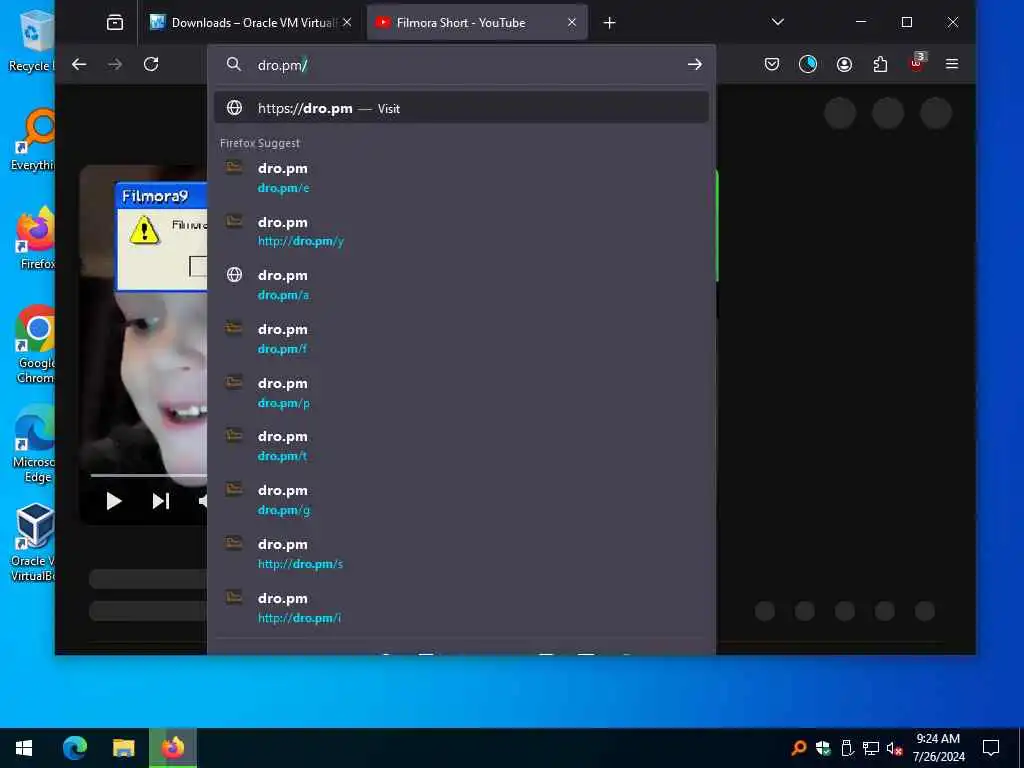Open the Firefox desktop shortcut
The width and height of the screenshot is (1024, 768).
click(36, 238)
